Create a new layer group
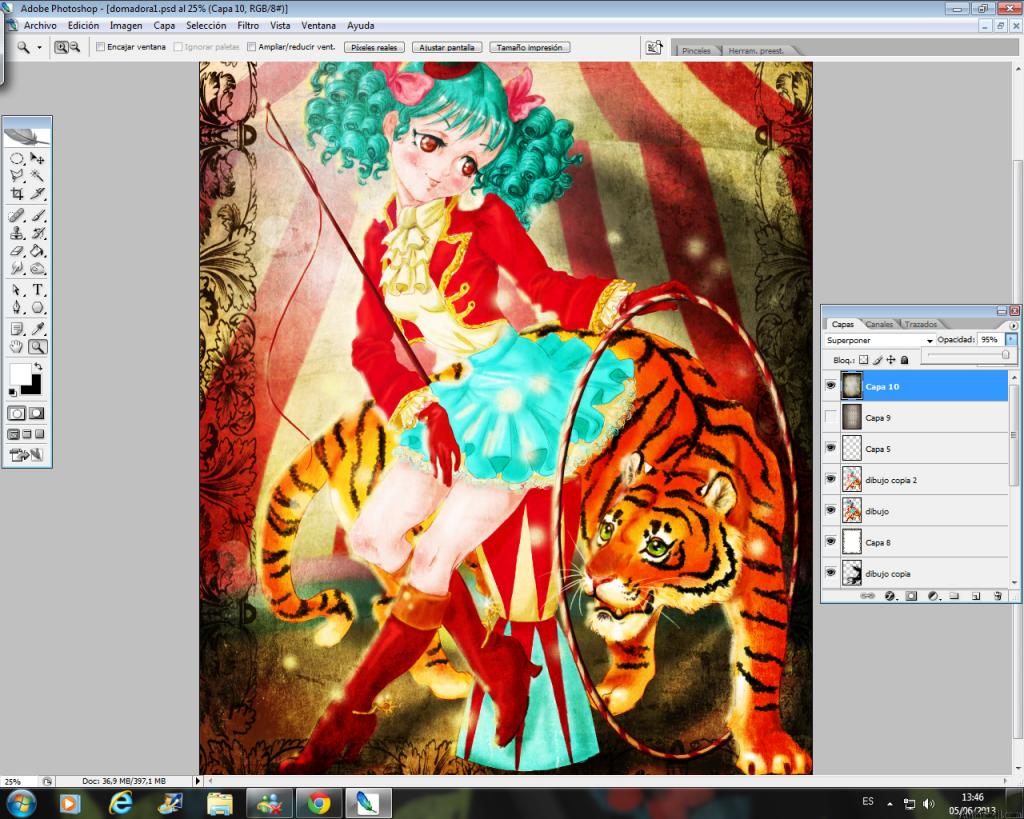1024x819 pixels. click(954, 596)
